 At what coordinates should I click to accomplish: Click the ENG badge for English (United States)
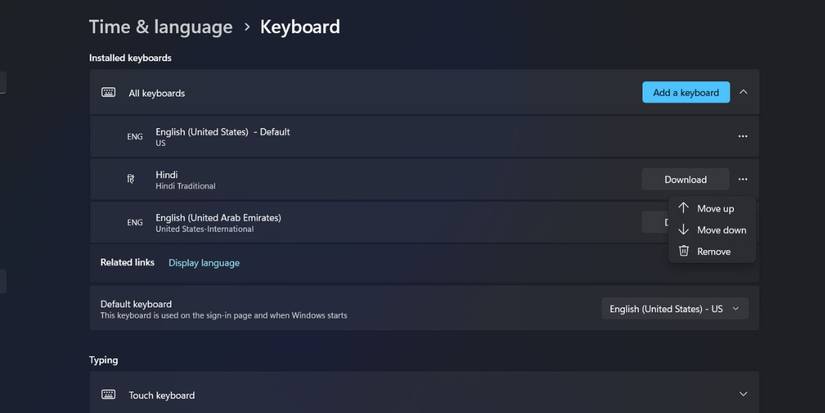(134, 137)
